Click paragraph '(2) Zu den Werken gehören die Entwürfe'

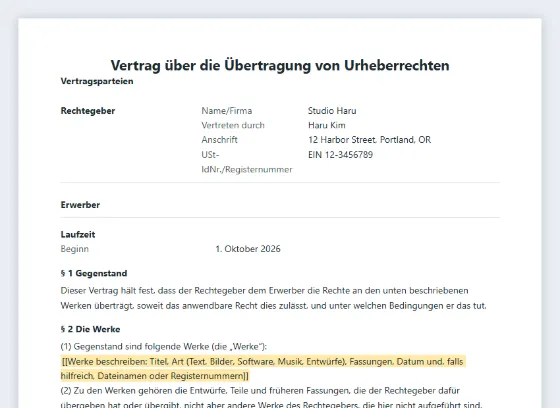[271, 398]
